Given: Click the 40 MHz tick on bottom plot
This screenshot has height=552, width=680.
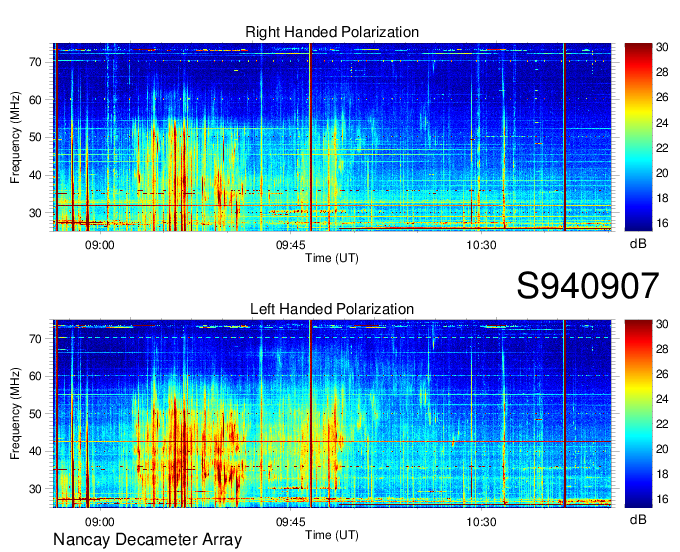Looking at the screenshot, I should click(36, 452).
